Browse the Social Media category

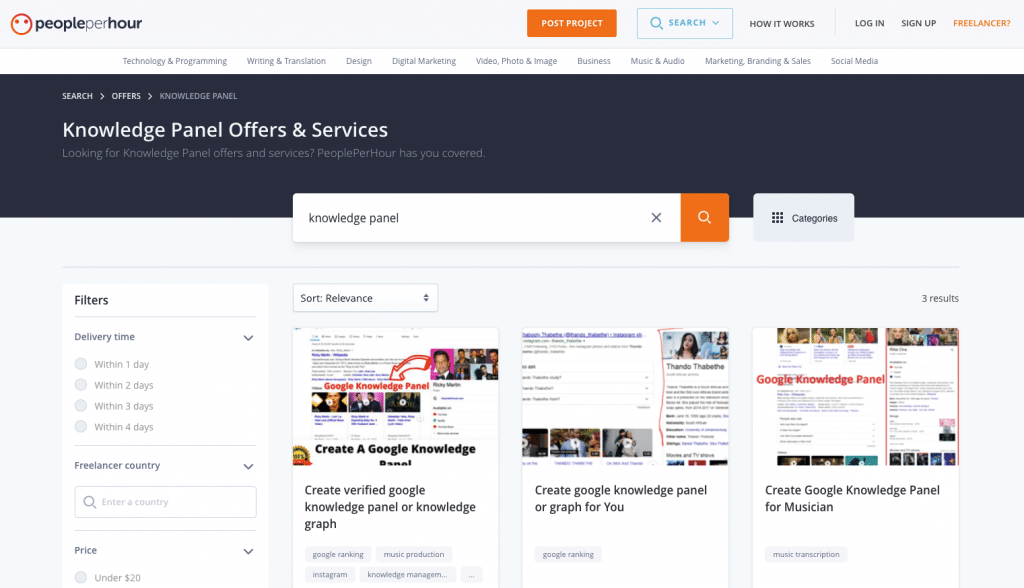[854, 61]
